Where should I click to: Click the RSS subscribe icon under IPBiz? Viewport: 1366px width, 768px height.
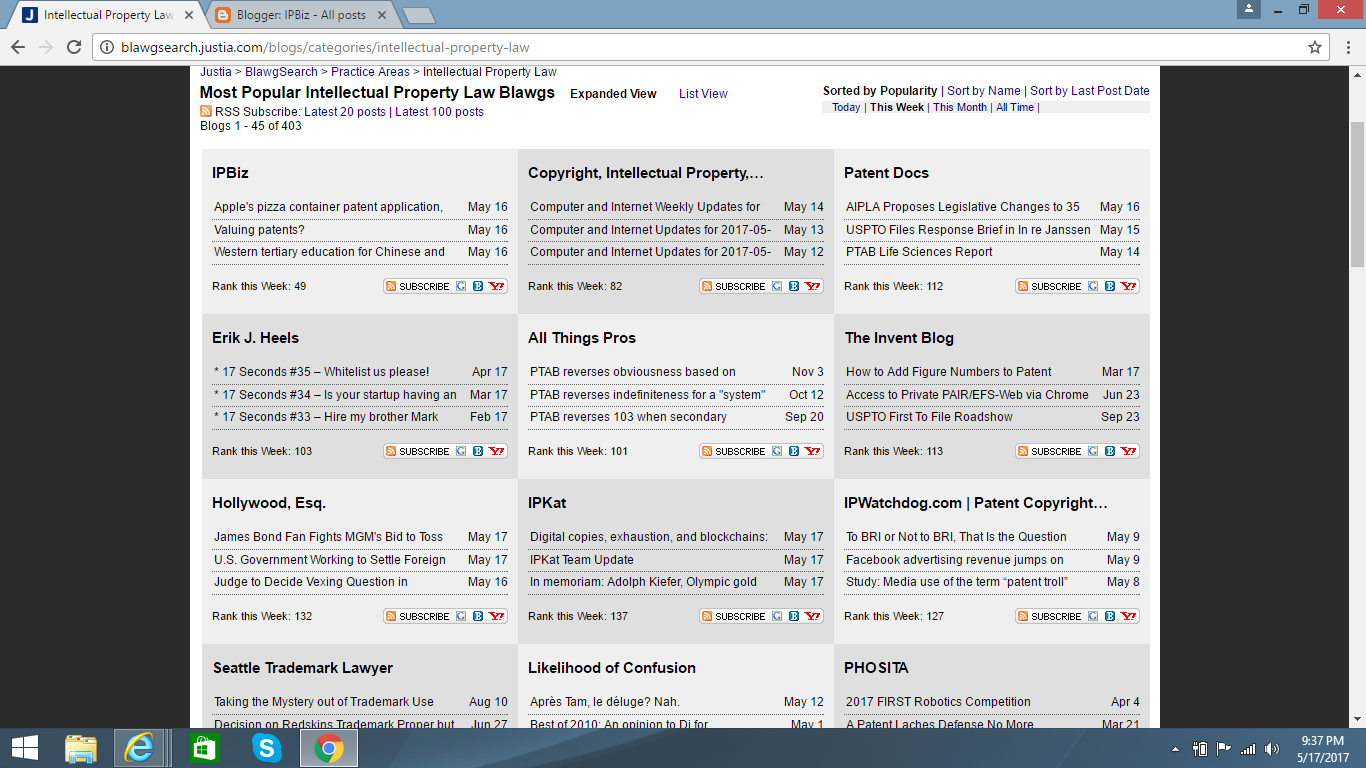pos(391,286)
